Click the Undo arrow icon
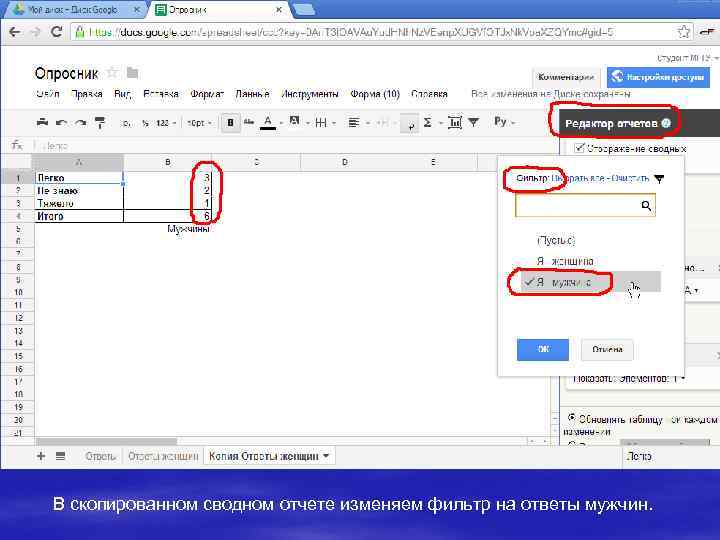This screenshot has width=720, height=540. point(62,123)
